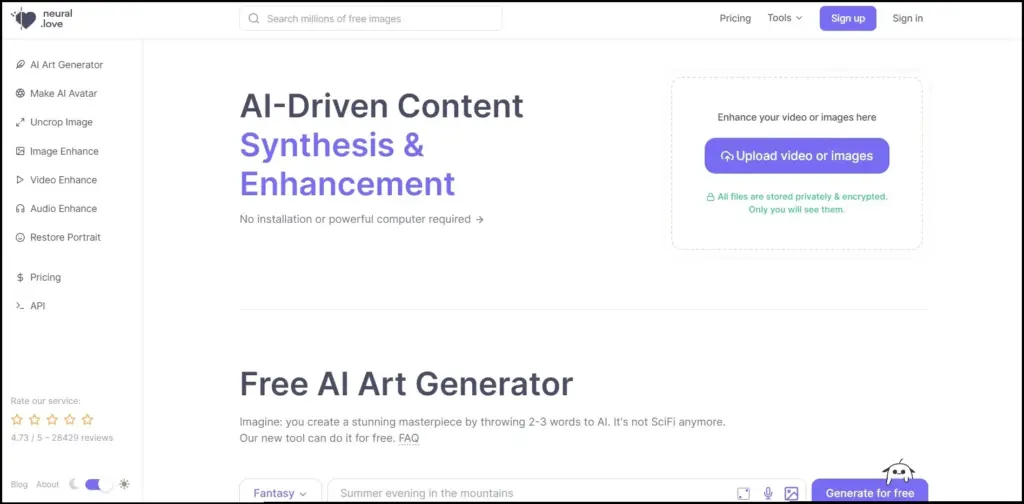
Task: Click Upload video or images button
Action: pos(797,155)
